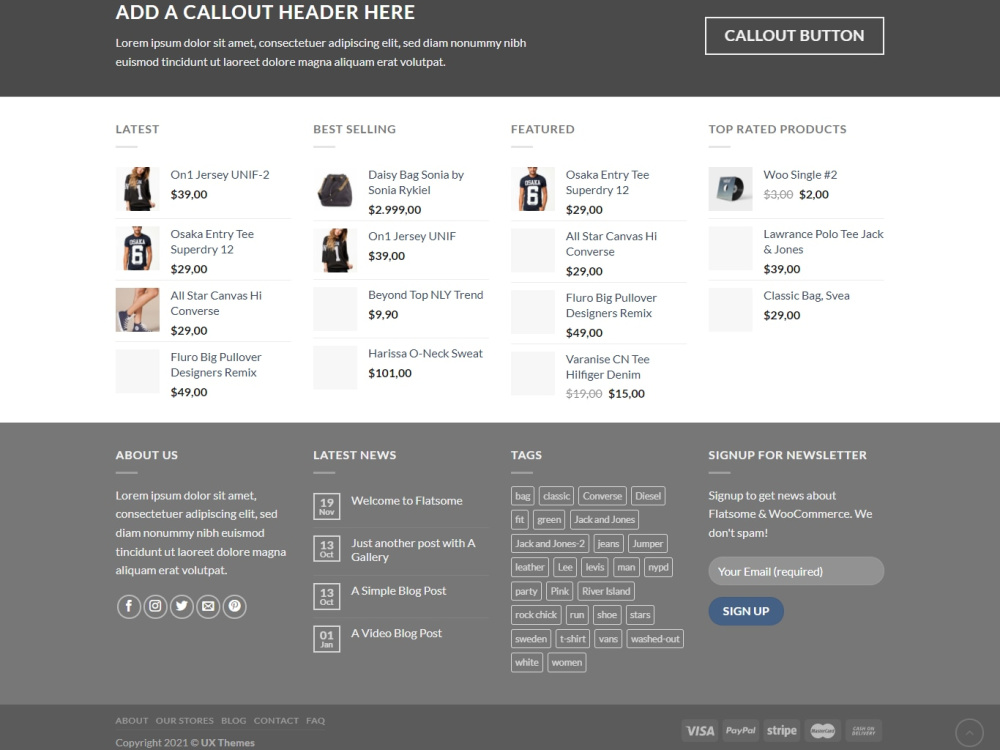Open the Instagram social icon
1000x750 pixels.
[155, 607]
